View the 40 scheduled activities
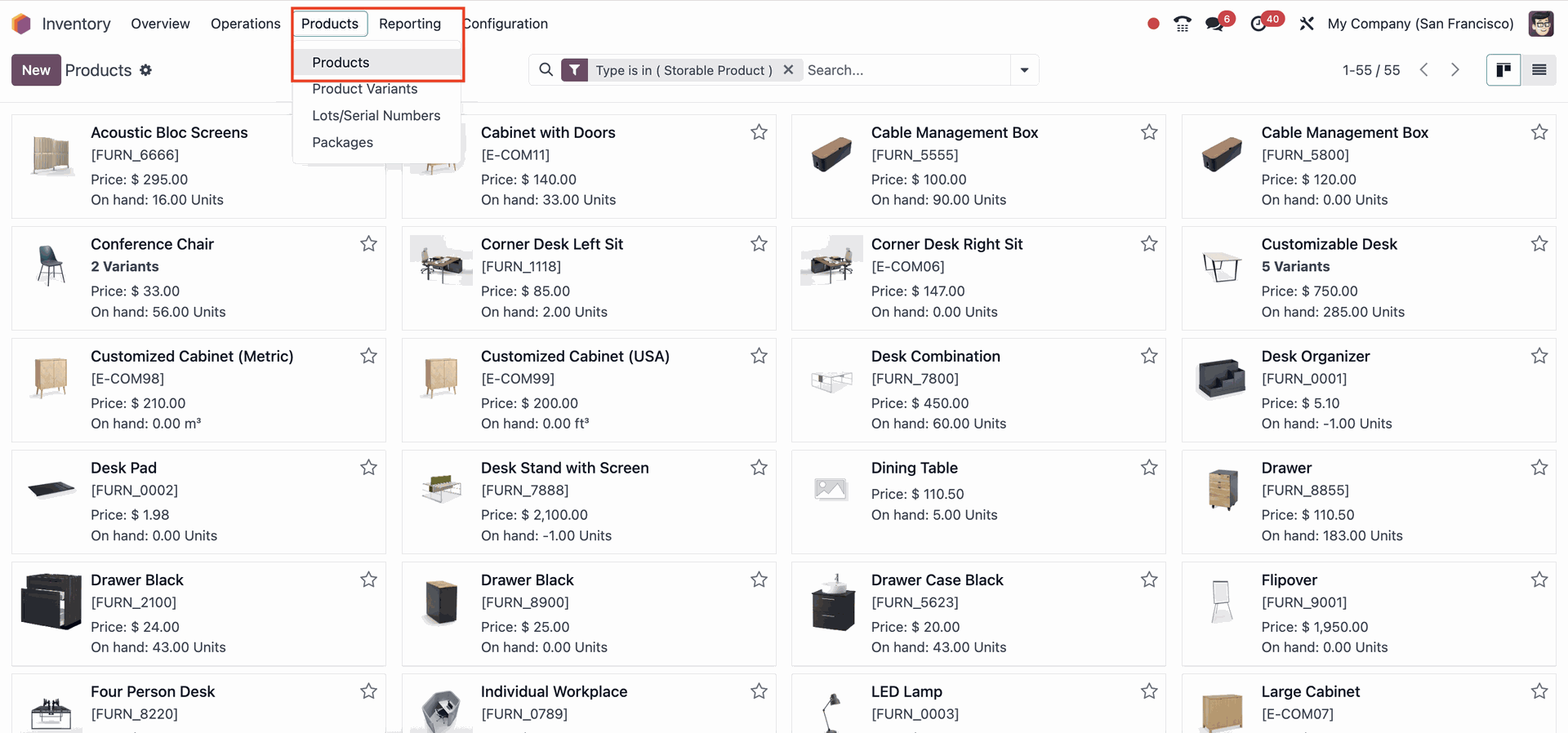Screen dimensions: 1568x733 tap(1258, 24)
